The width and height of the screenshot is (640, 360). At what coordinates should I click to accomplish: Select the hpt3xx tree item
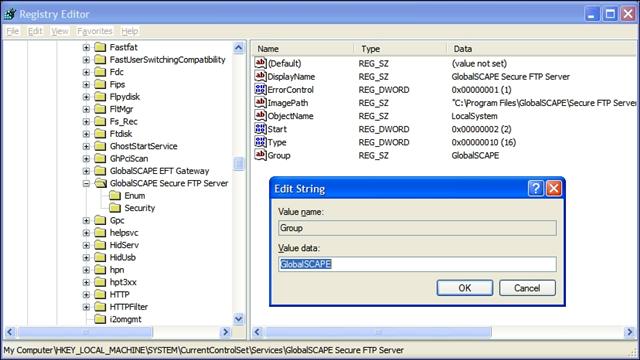123,282
